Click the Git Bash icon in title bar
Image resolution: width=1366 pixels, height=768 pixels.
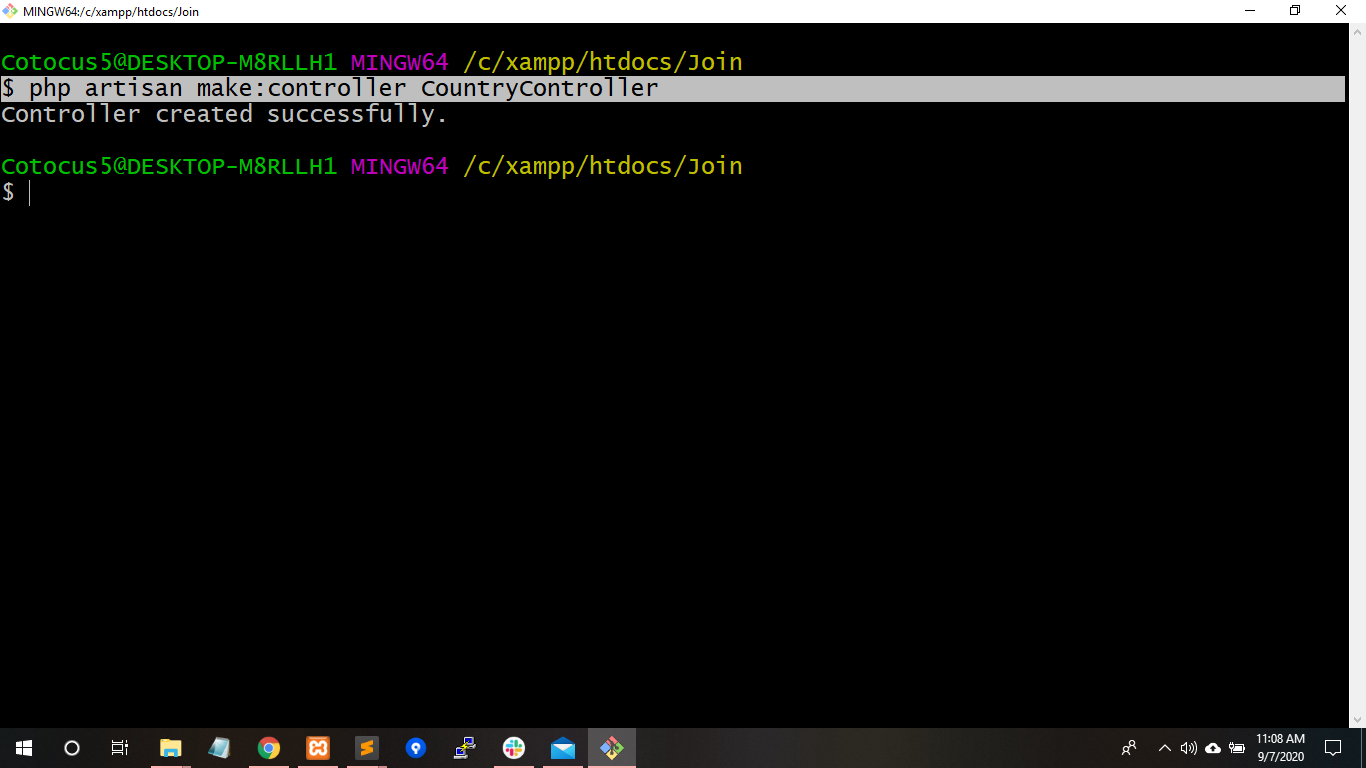(x=11, y=11)
